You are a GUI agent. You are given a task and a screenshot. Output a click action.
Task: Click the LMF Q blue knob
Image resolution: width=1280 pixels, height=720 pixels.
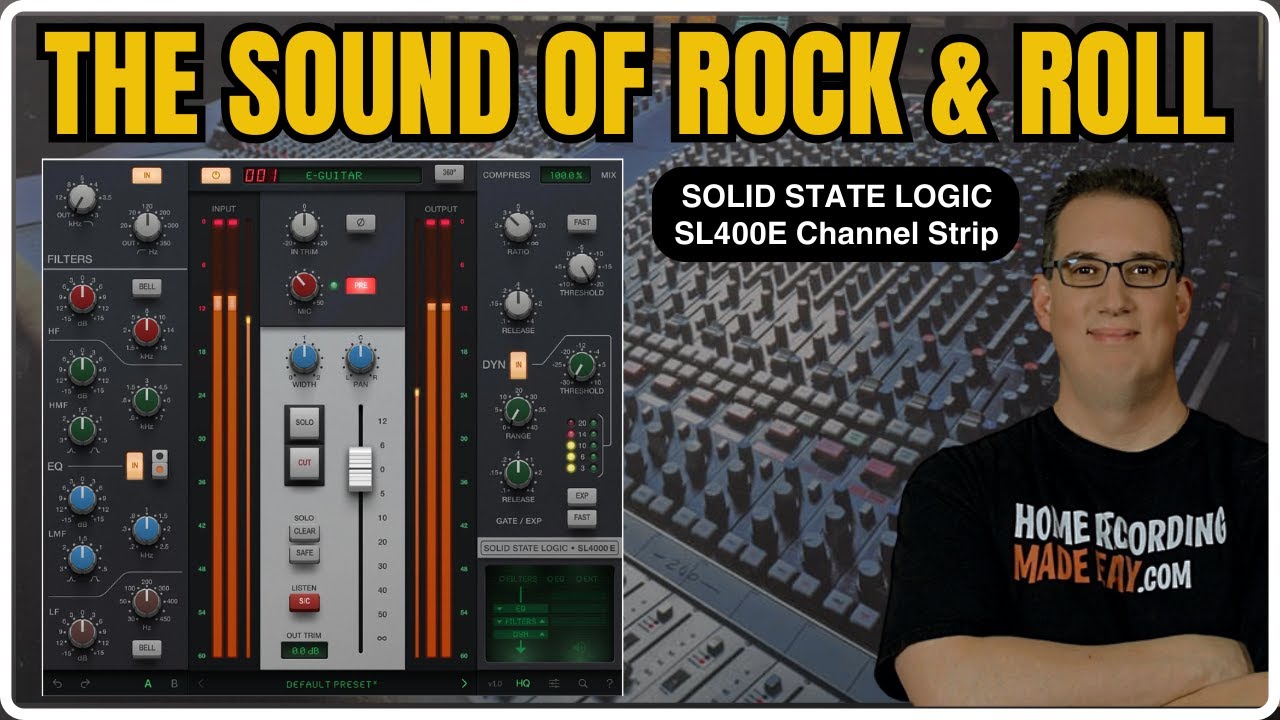coord(83,558)
